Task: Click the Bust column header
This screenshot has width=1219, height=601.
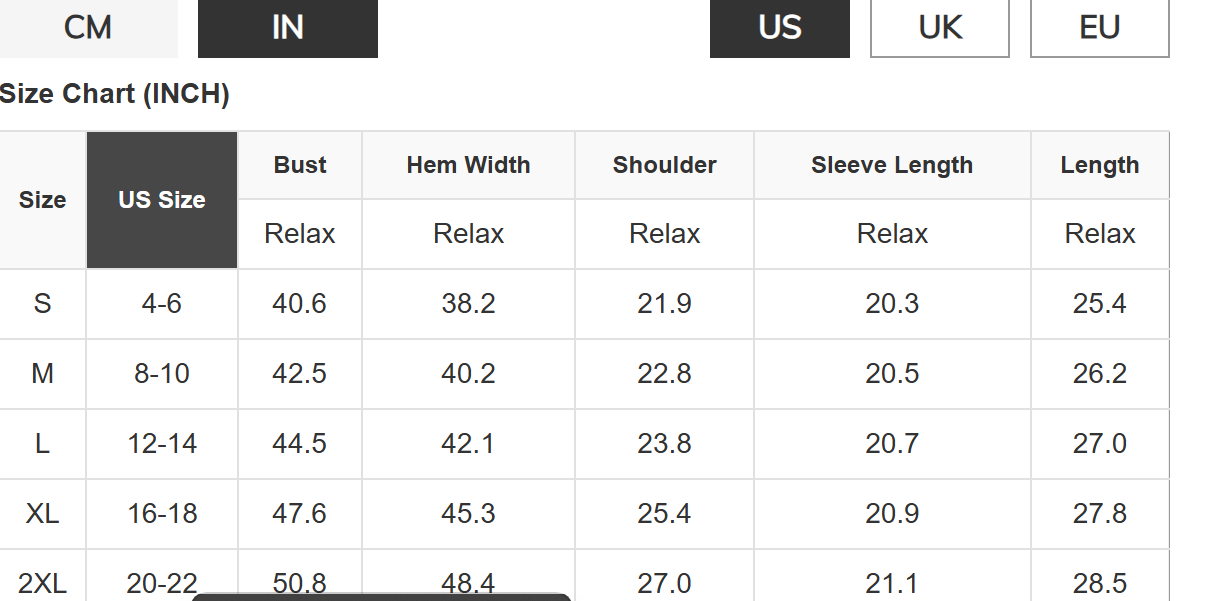Action: [300, 165]
